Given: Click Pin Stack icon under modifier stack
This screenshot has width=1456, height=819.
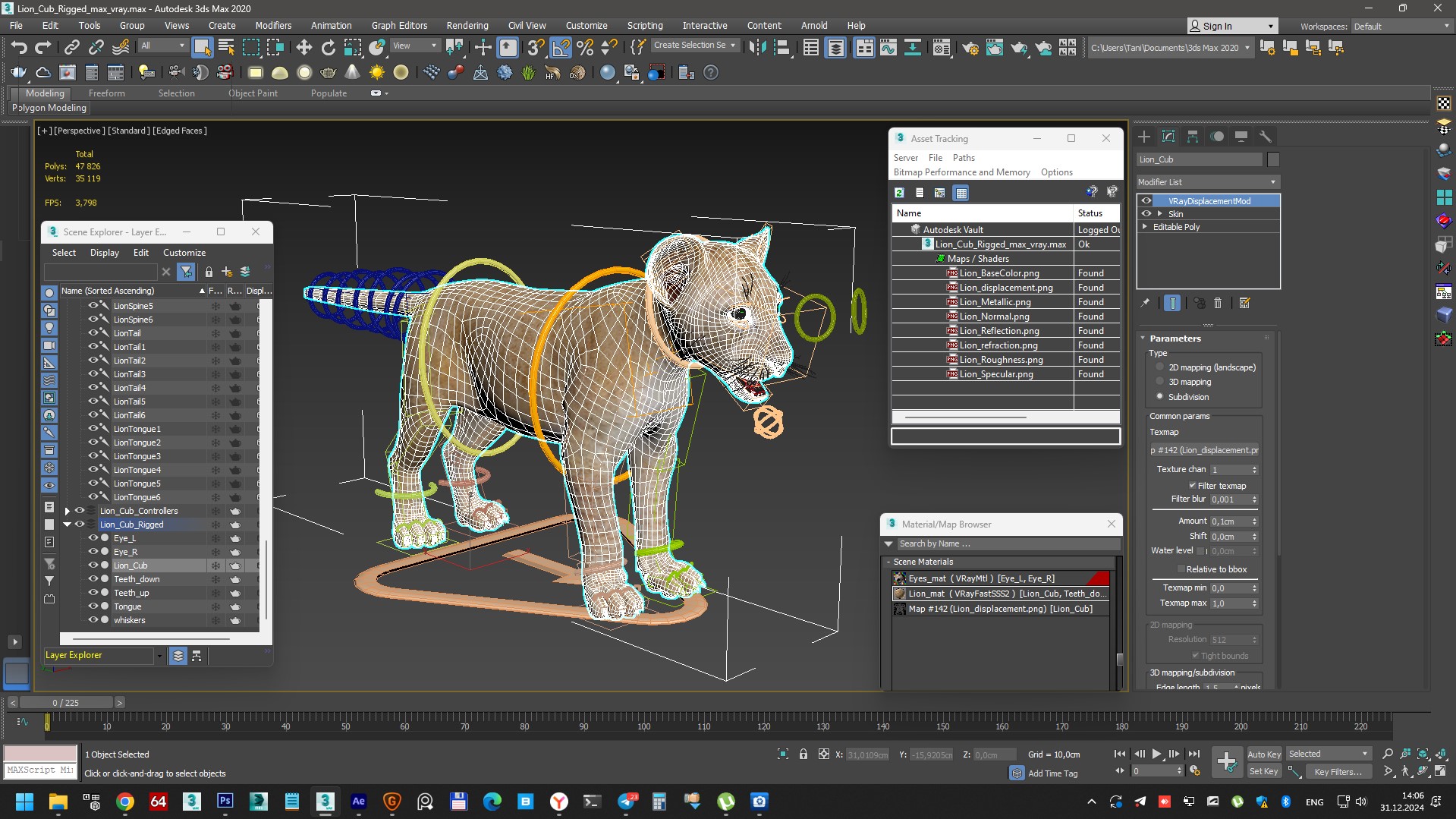Looking at the screenshot, I should pyautogui.click(x=1145, y=303).
